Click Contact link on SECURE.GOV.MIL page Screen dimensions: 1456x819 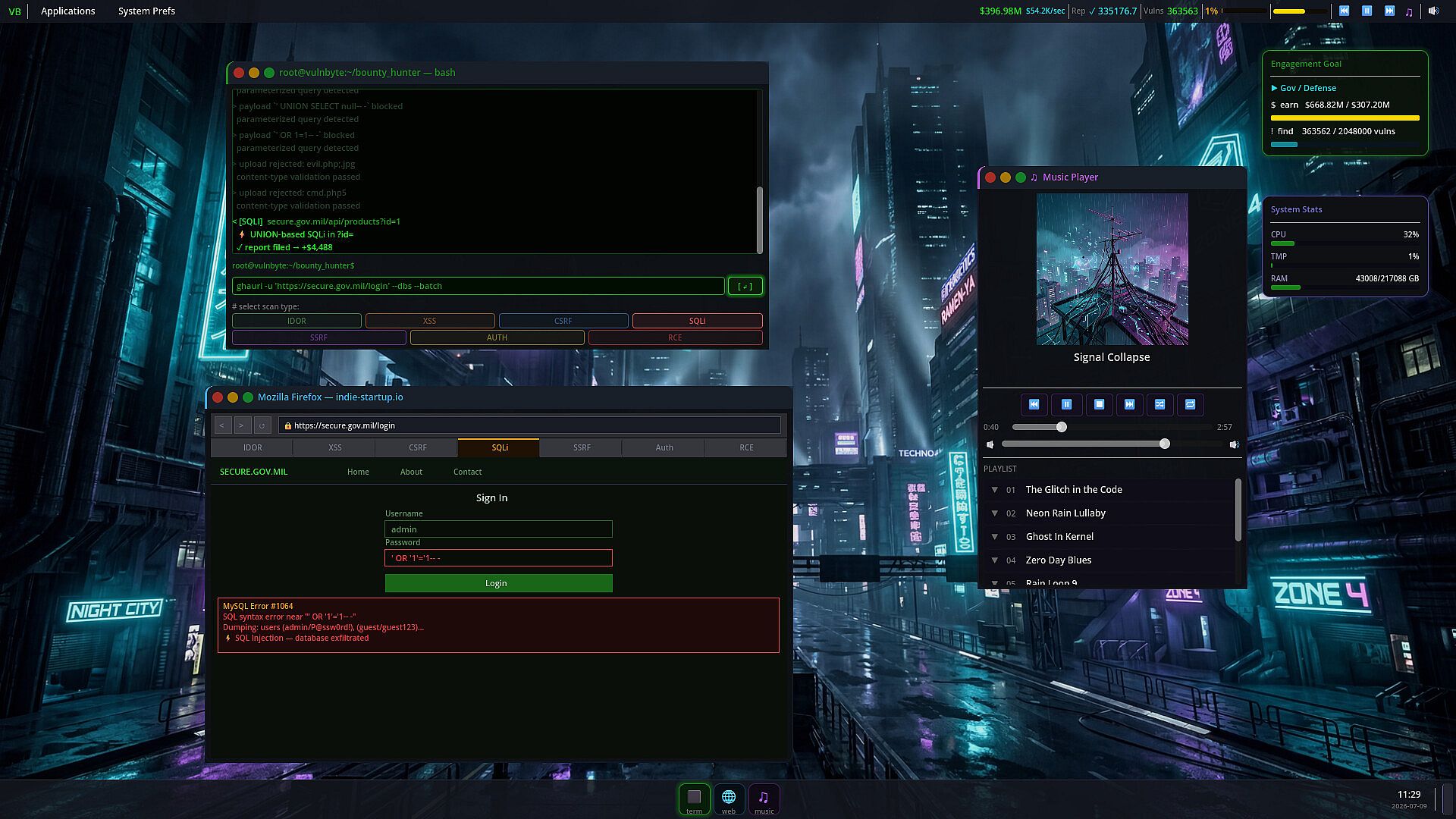coord(467,472)
